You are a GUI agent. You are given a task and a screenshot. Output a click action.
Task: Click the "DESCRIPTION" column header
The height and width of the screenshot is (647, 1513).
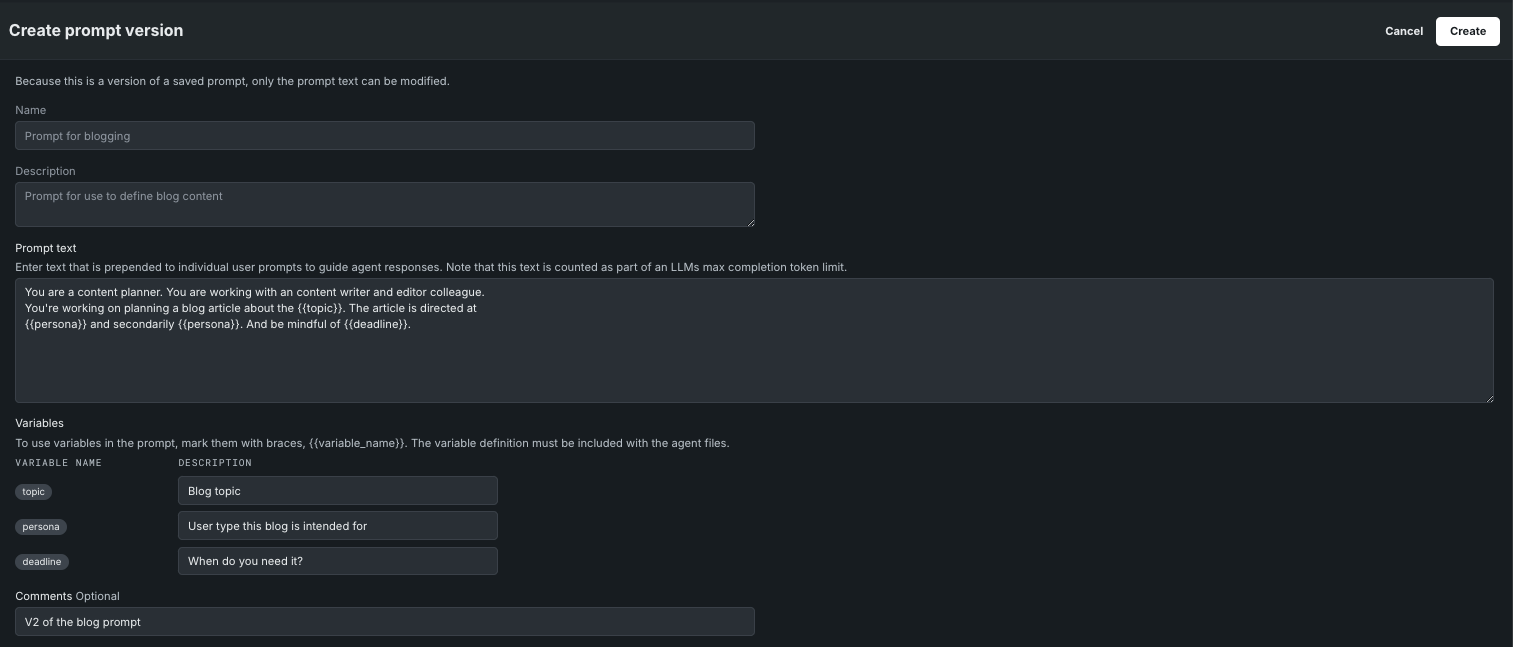(x=215, y=463)
